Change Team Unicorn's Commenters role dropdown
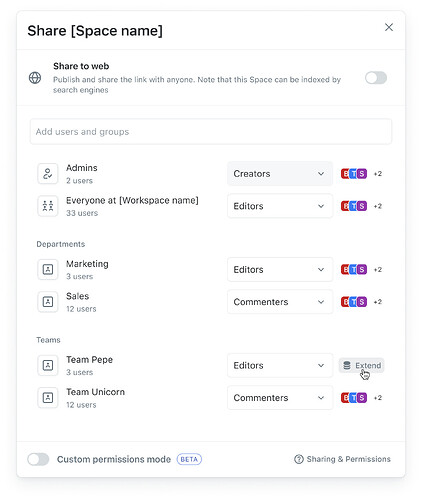This screenshot has height=500, width=422. (280, 398)
